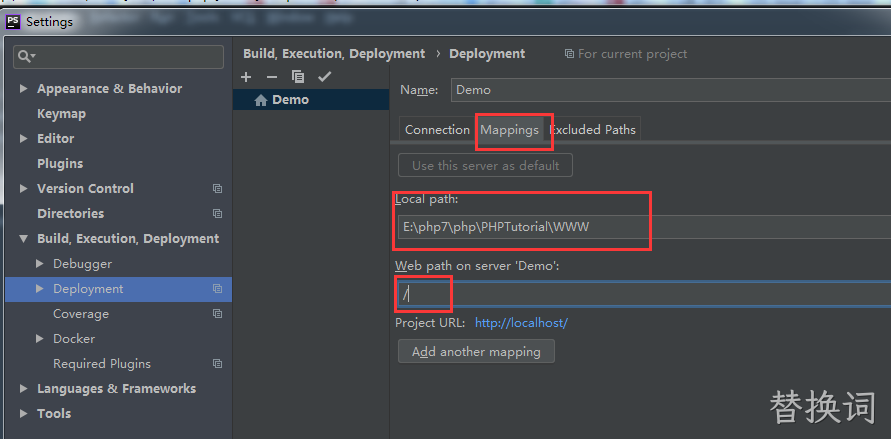Select Editor in settings tree
Screen dimensions: 891x439
(55, 139)
